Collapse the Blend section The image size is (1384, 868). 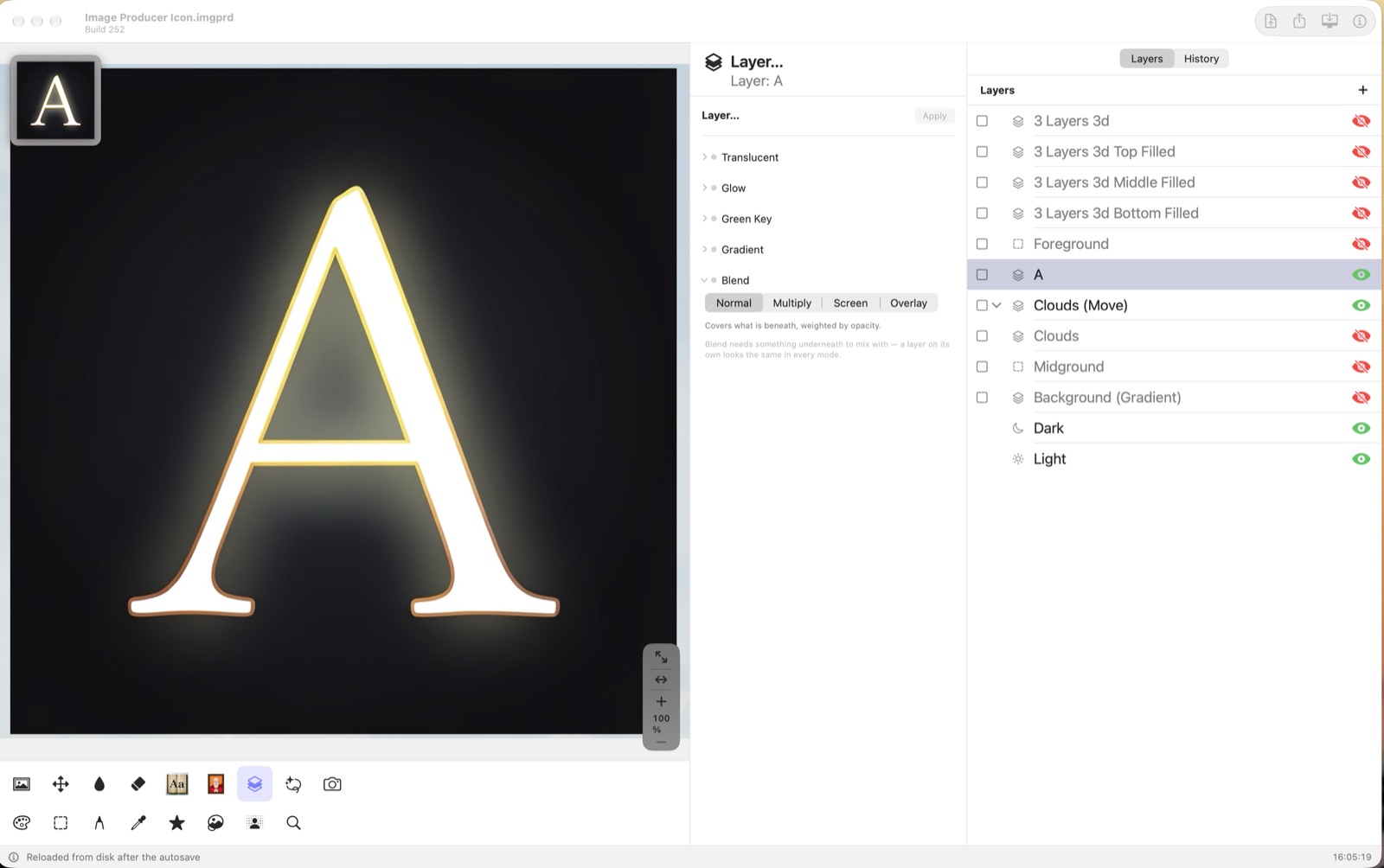point(704,280)
